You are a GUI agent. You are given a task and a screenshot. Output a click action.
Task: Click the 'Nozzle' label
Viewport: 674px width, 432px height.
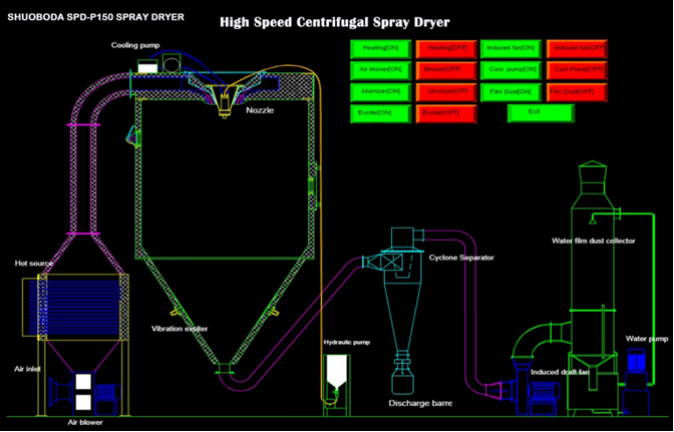click(x=260, y=110)
